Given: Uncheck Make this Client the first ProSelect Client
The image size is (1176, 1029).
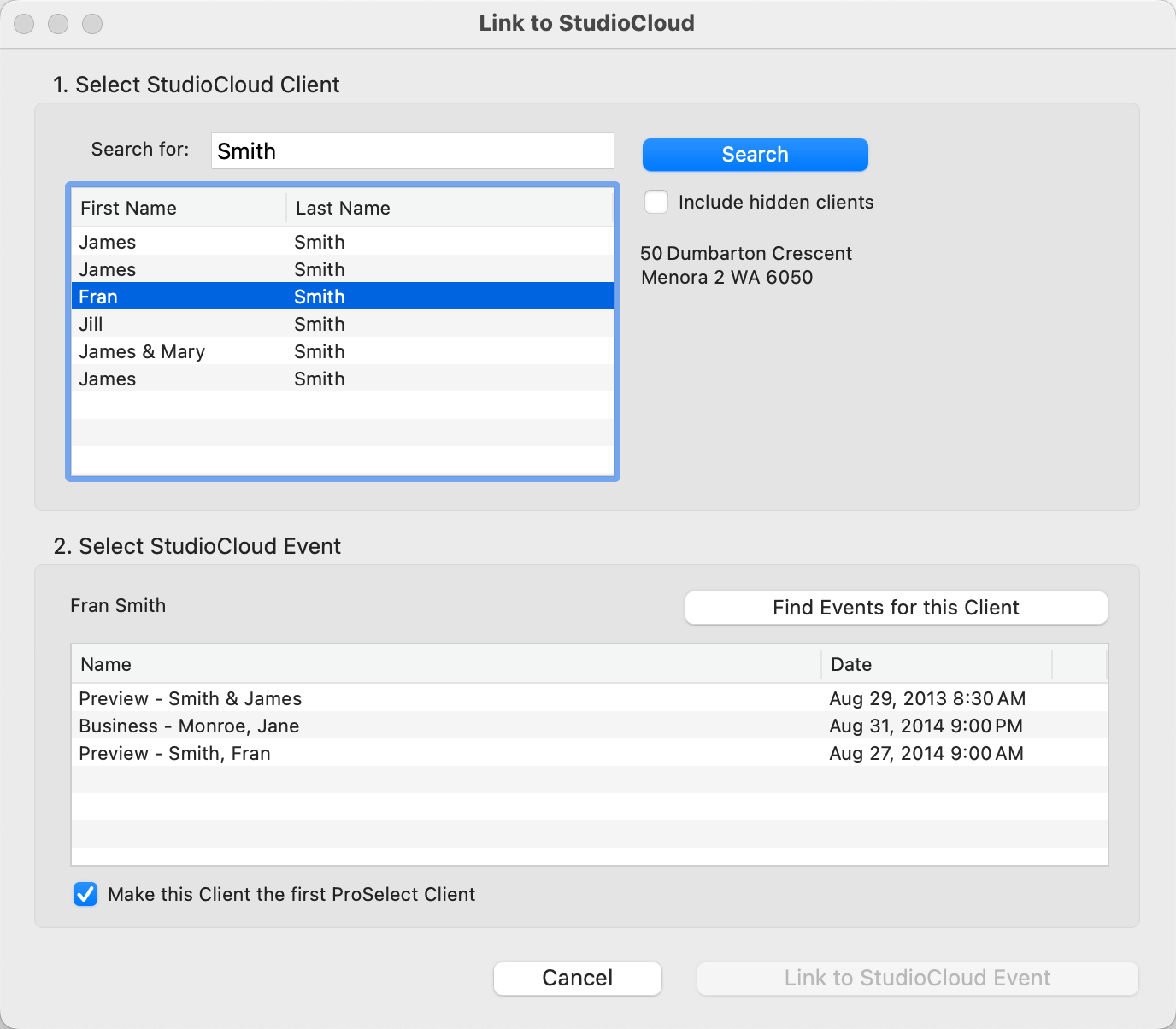Looking at the screenshot, I should click(85, 895).
